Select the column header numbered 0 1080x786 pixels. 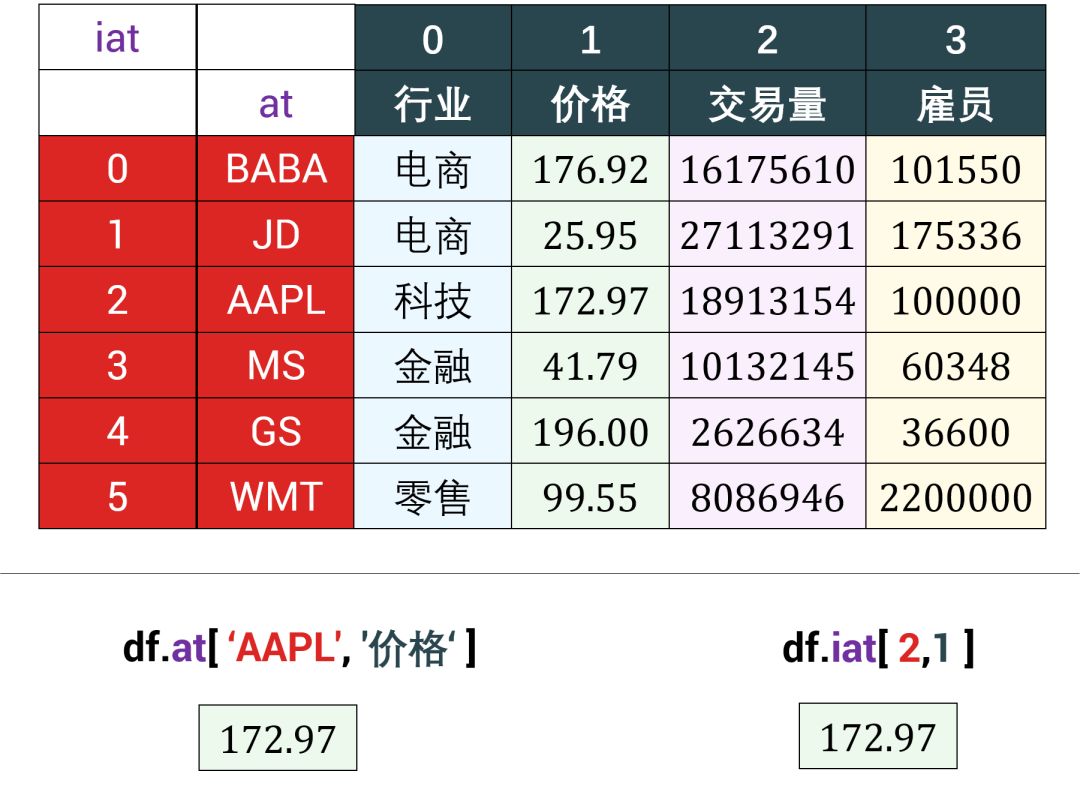tap(433, 40)
